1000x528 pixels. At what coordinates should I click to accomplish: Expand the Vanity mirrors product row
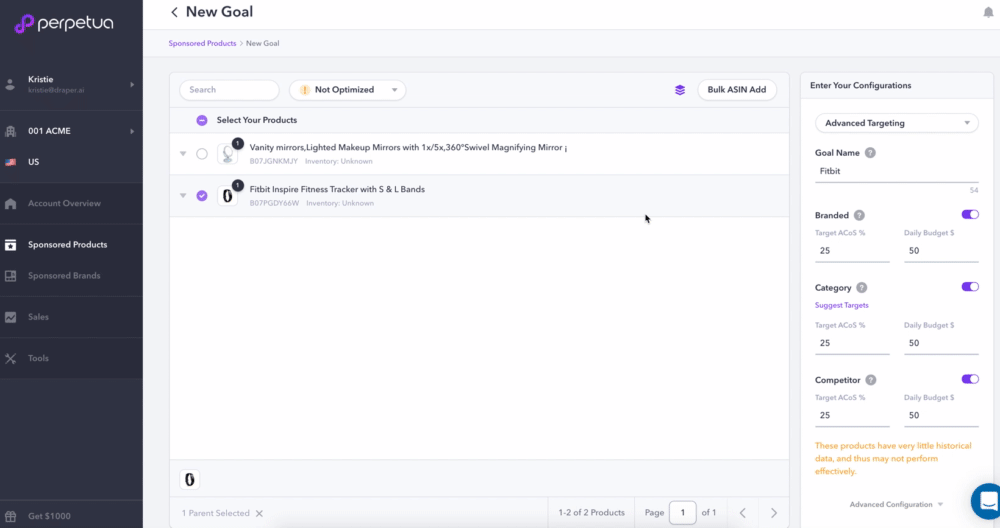coord(183,154)
